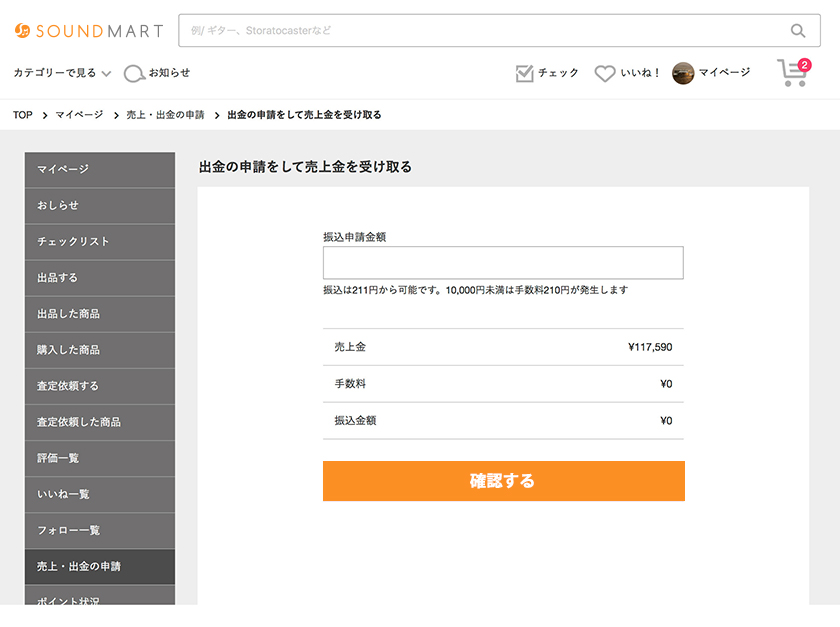Open 査定依頼する sidebar item

[100, 386]
